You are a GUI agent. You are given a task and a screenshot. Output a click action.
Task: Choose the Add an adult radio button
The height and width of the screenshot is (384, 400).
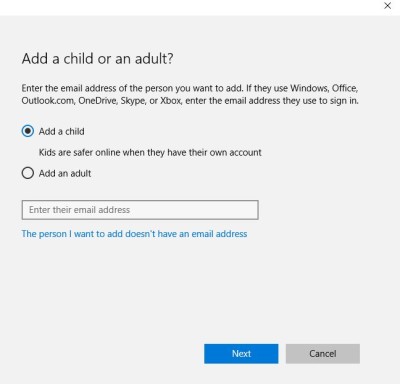(x=28, y=173)
